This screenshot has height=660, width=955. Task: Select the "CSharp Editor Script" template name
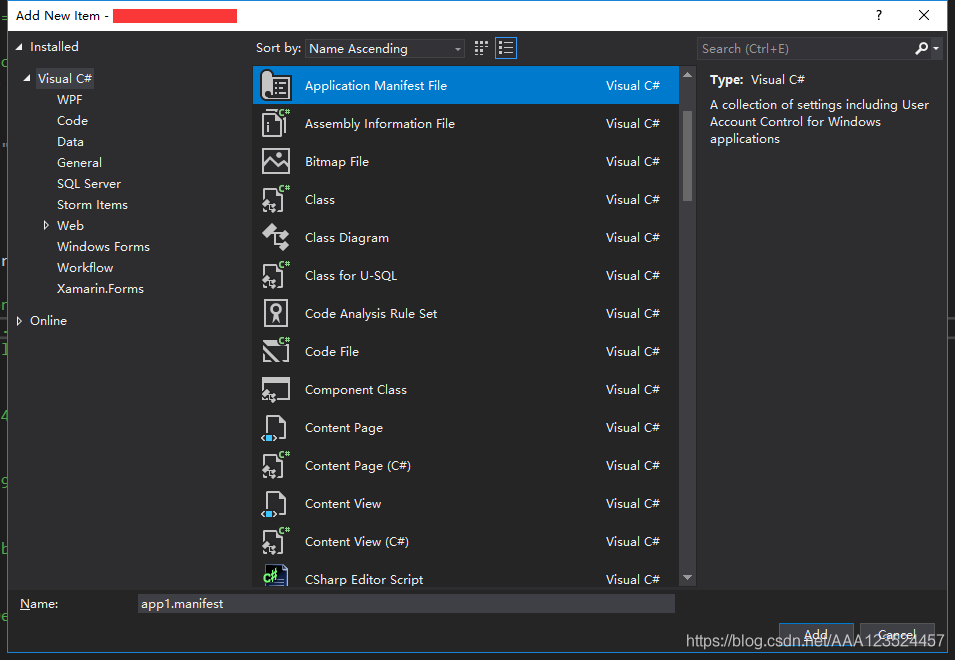[x=364, y=579]
